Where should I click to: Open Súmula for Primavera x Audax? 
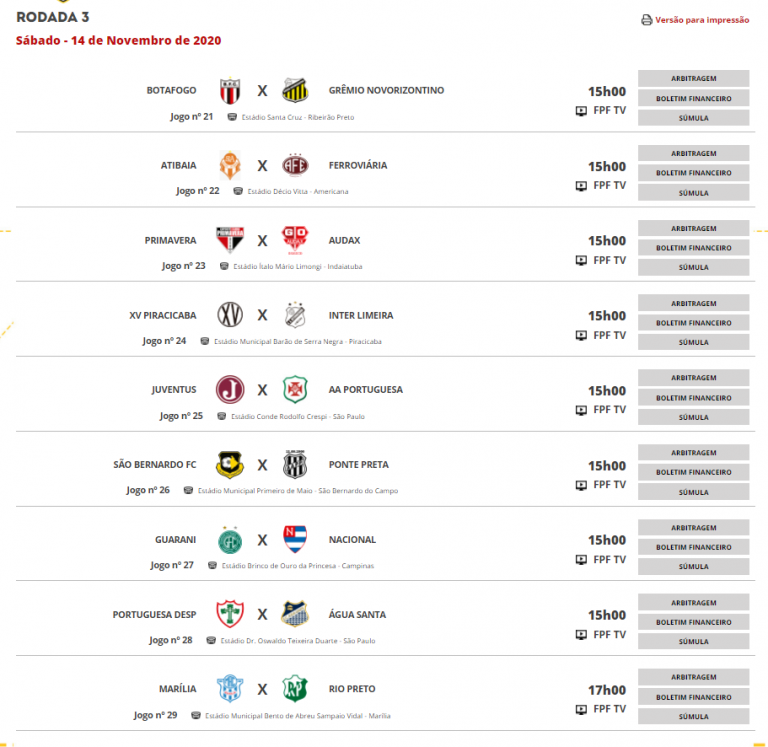coord(694,267)
